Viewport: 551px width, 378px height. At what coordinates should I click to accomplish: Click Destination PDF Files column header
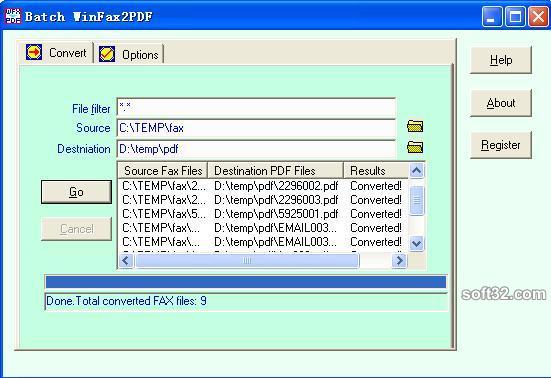276,171
